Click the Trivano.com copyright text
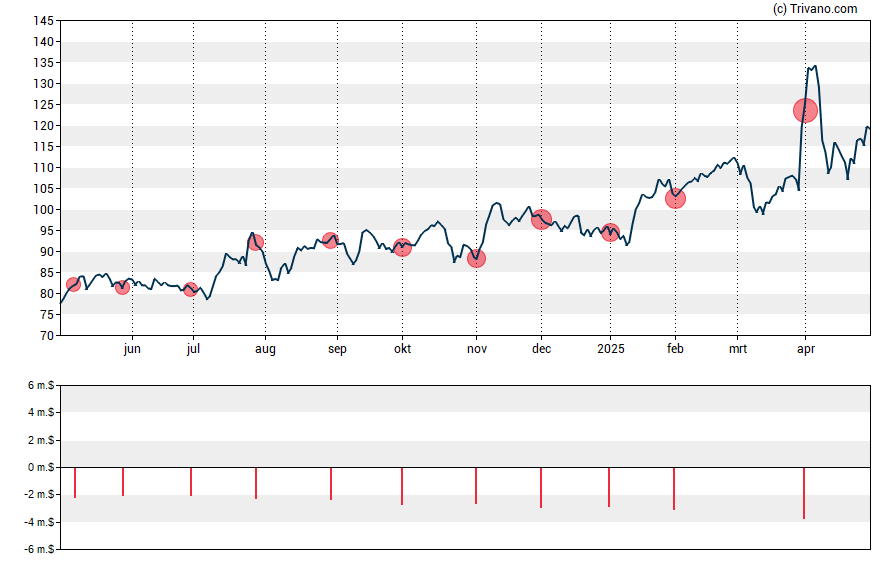888x565 pixels. [x=815, y=8]
